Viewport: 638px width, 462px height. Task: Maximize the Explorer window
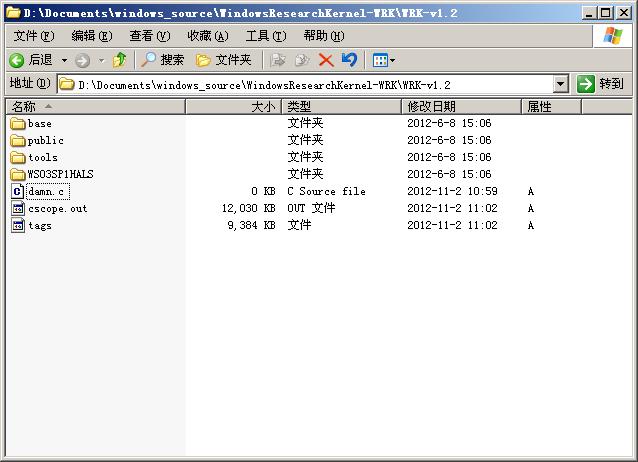pyautogui.click(x=605, y=13)
